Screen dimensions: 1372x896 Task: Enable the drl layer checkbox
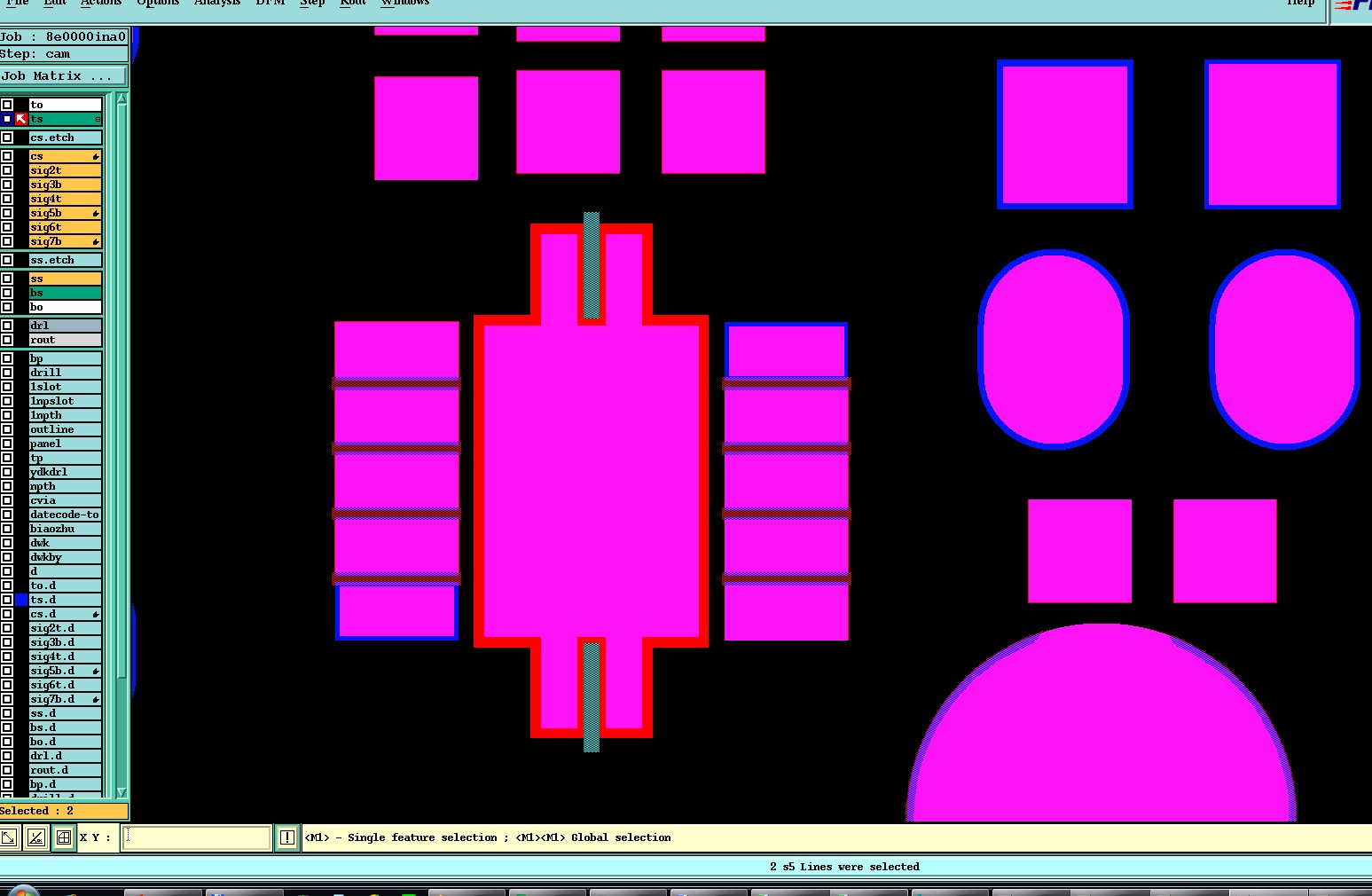(x=7, y=326)
